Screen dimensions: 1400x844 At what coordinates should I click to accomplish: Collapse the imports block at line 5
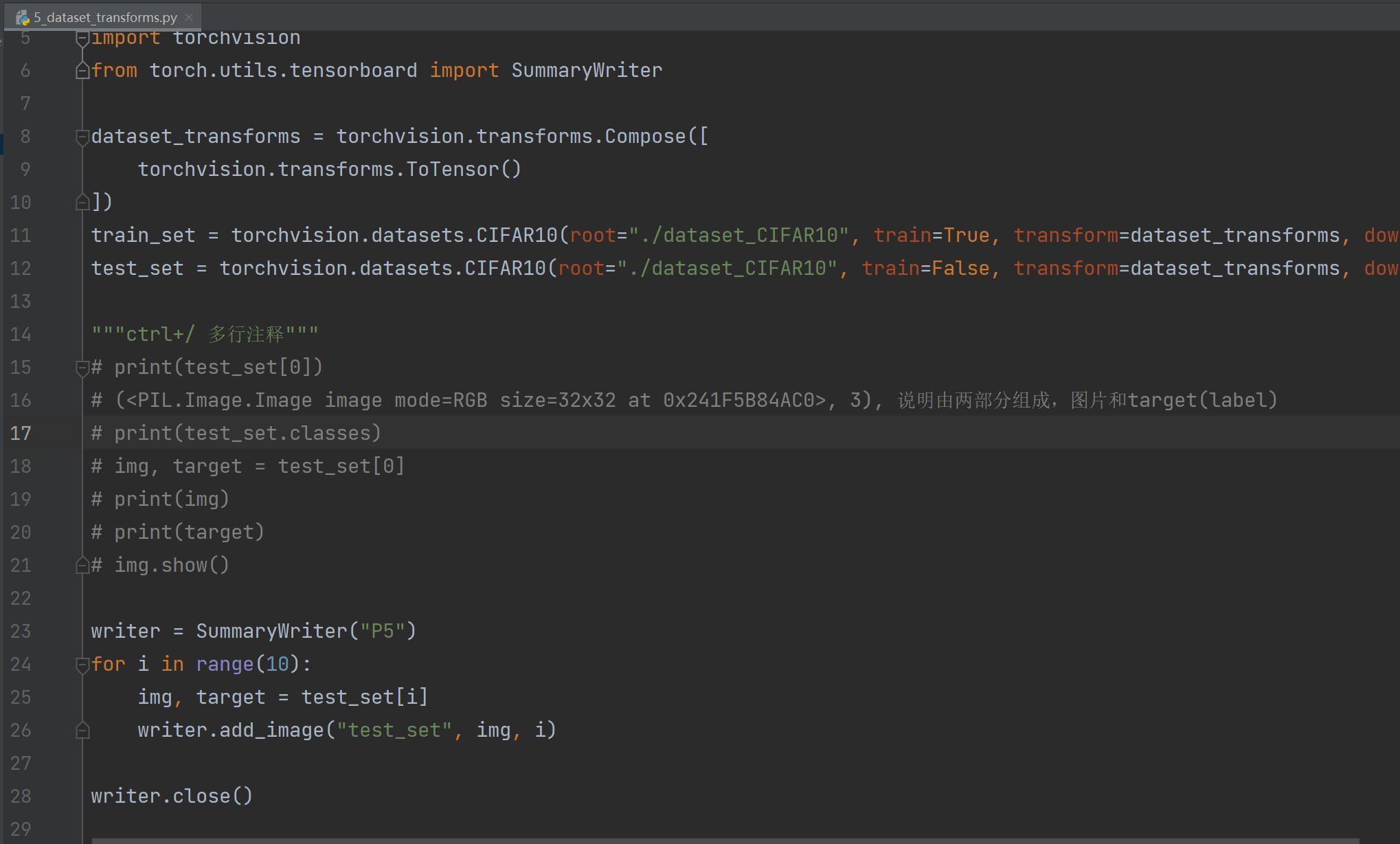click(82, 38)
